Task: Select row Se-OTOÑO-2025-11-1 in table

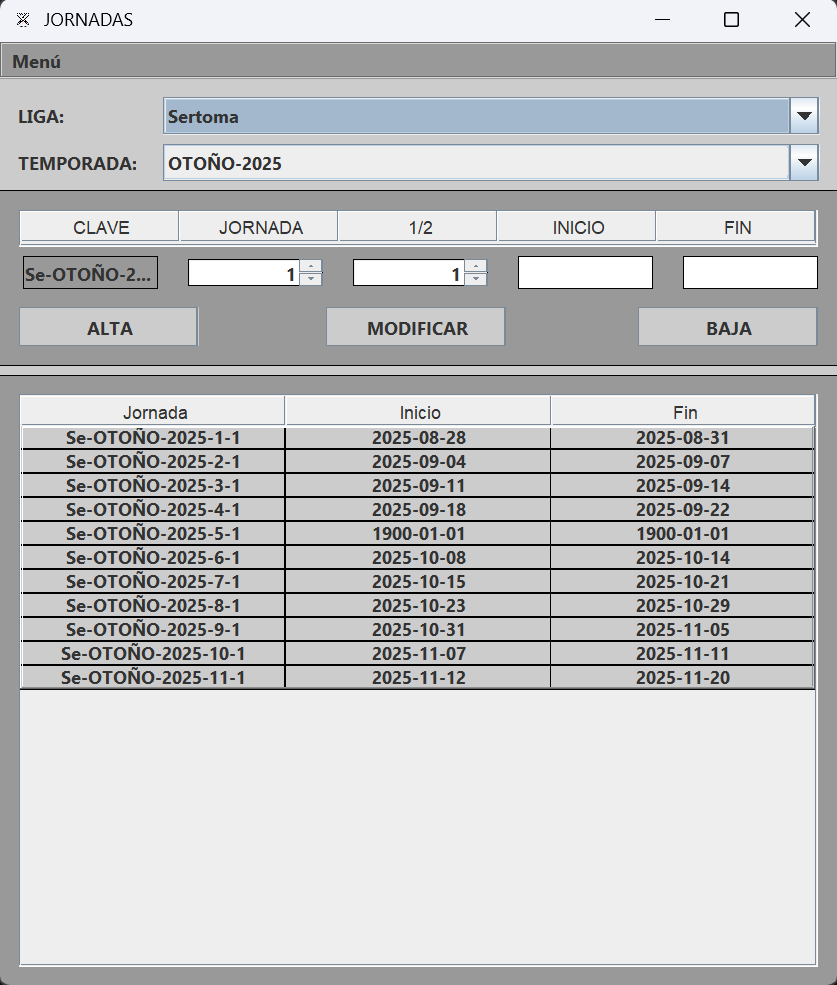Action: pyautogui.click(x=153, y=678)
